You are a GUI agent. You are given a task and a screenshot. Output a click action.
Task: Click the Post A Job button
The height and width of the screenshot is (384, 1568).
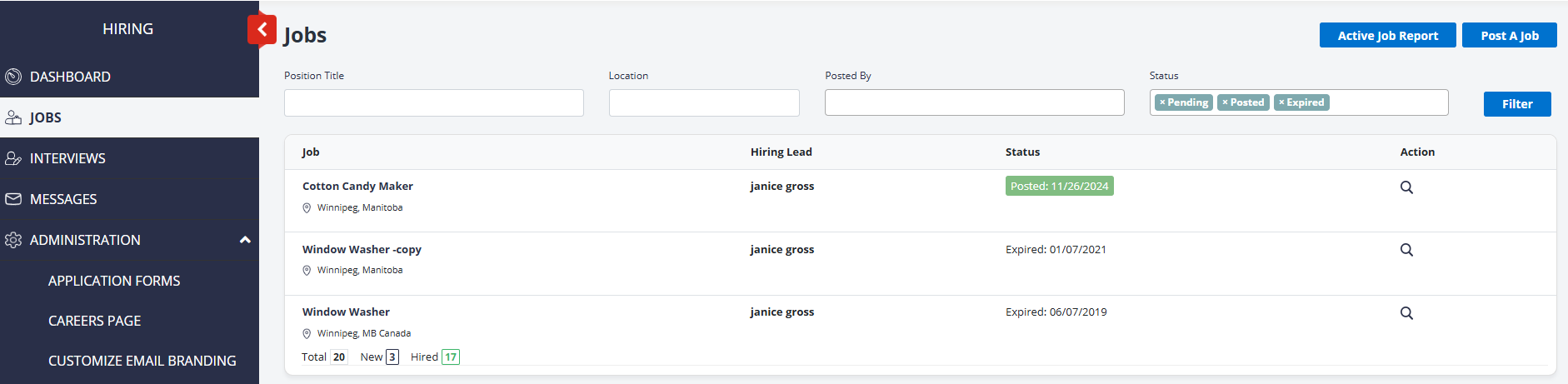pos(1509,36)
